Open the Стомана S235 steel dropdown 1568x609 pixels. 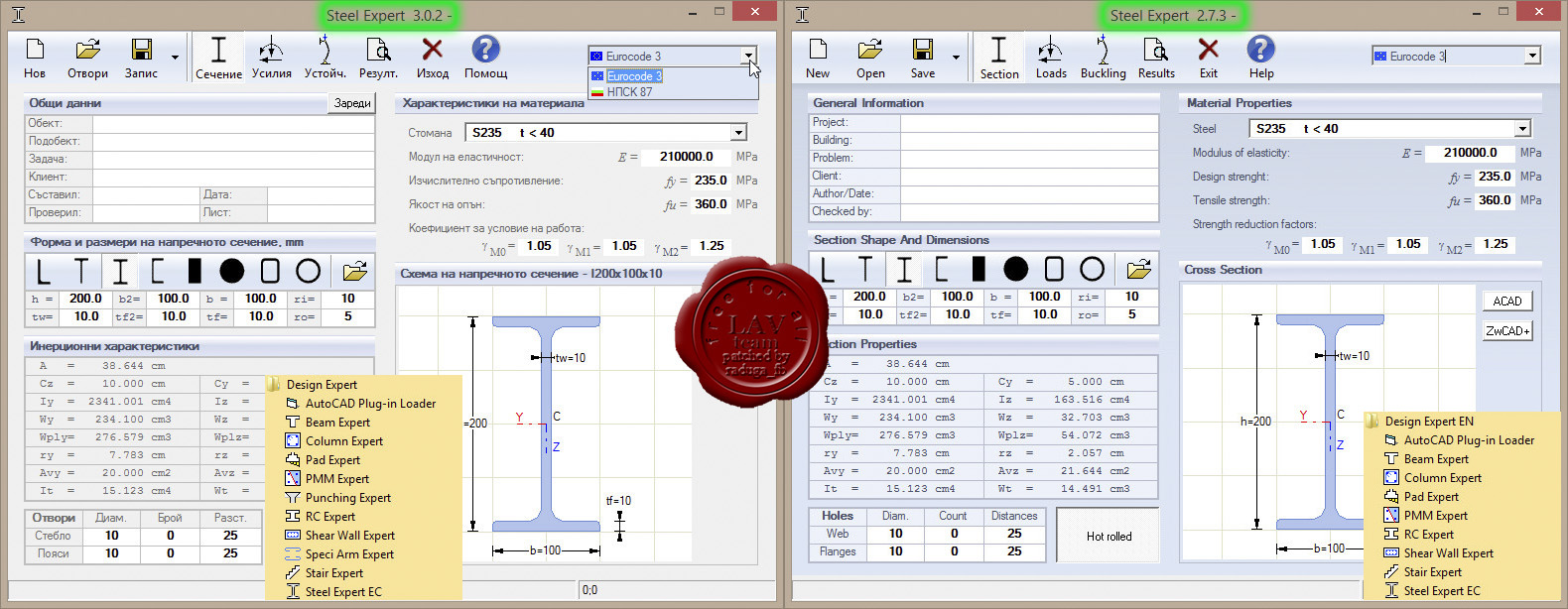tap(738, 133)
